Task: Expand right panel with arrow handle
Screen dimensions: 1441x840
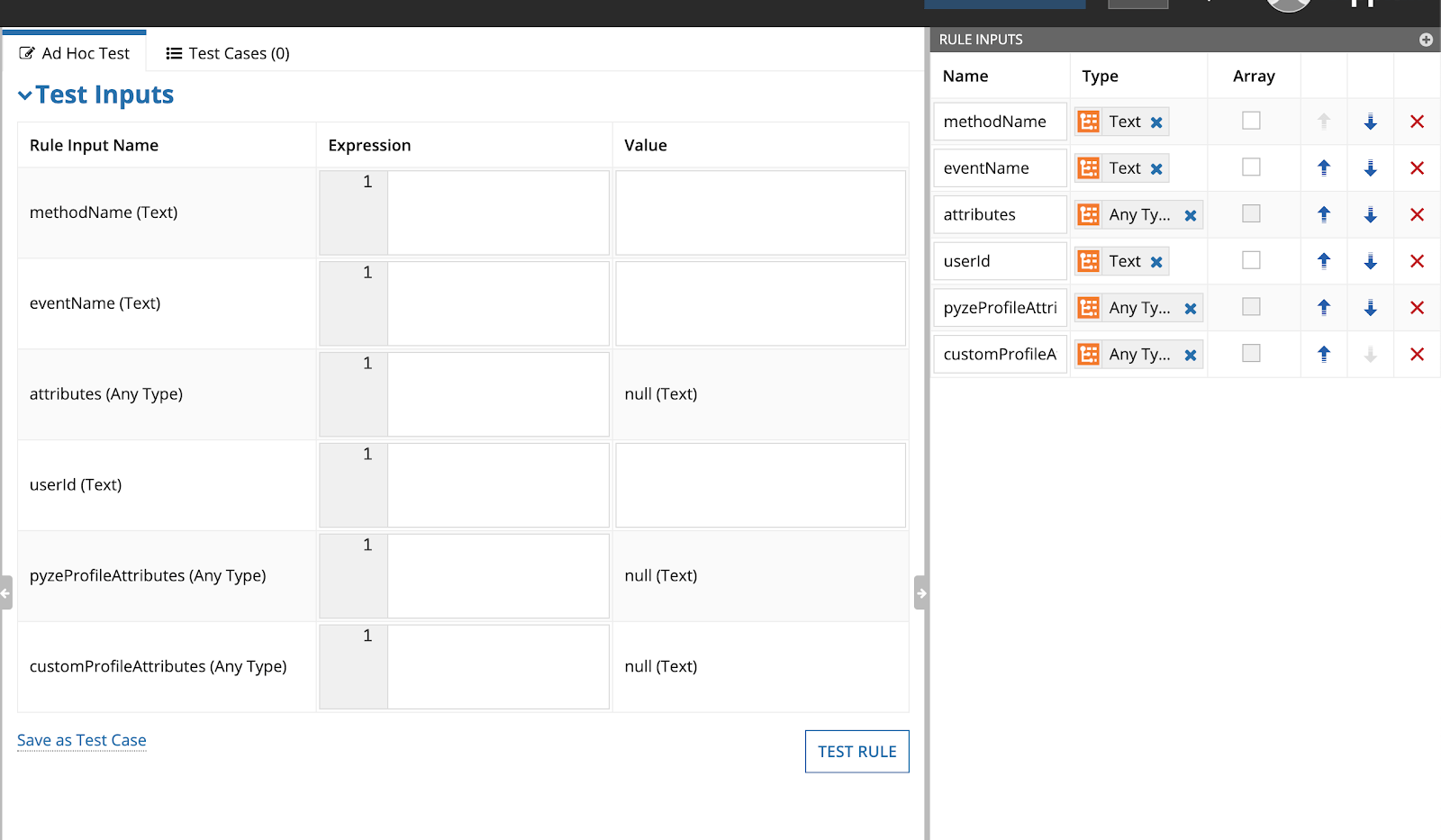Action: [x=920, y=592]
